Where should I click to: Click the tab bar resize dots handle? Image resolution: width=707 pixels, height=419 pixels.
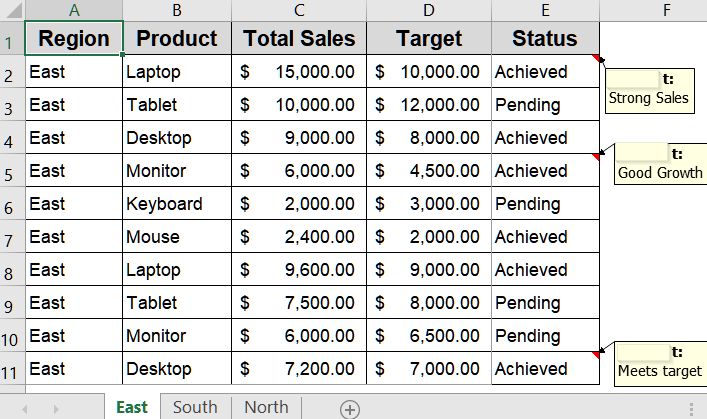point(692,409)
